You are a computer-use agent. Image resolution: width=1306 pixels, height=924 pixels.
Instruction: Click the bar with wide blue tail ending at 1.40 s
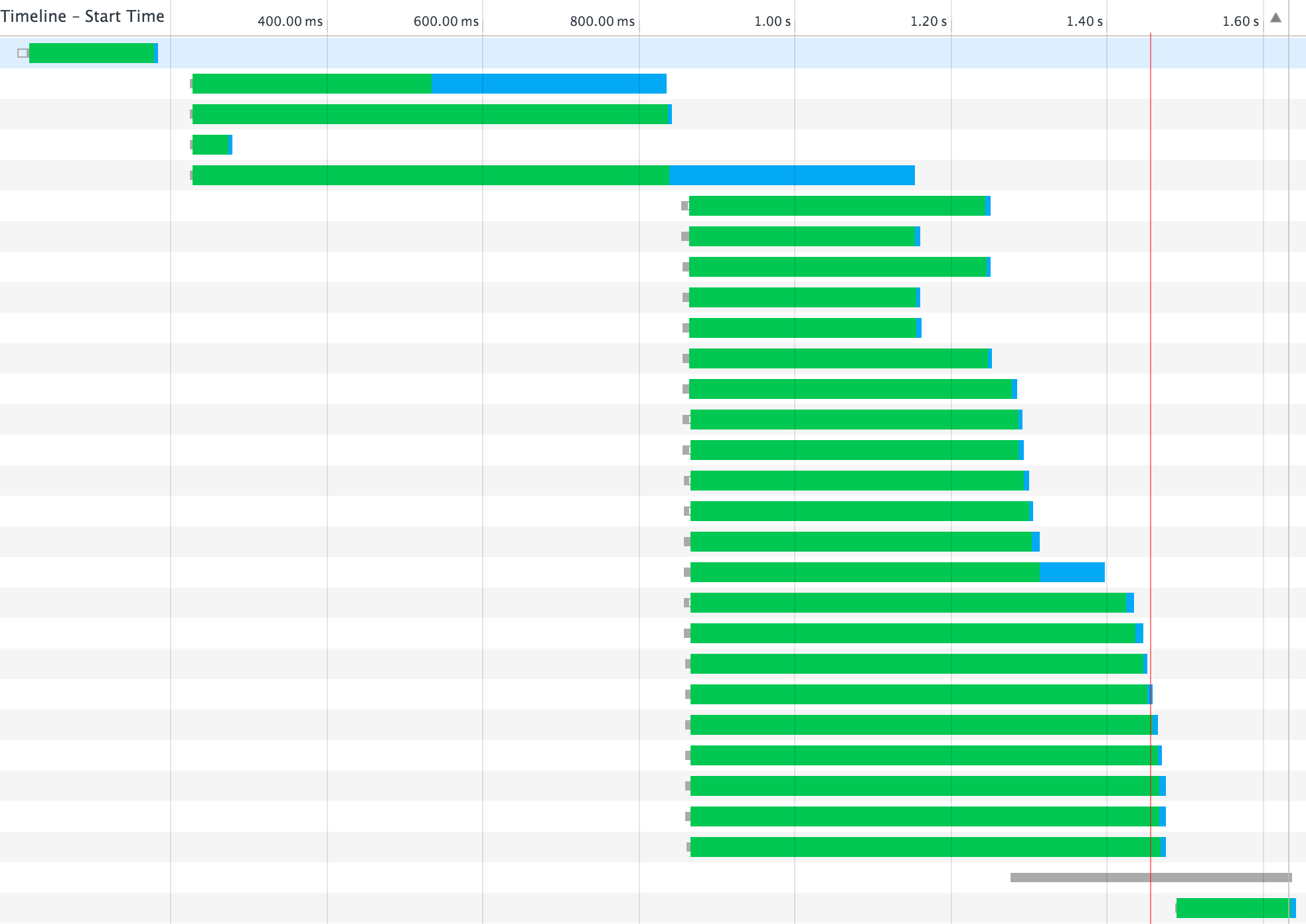(898, 572)
